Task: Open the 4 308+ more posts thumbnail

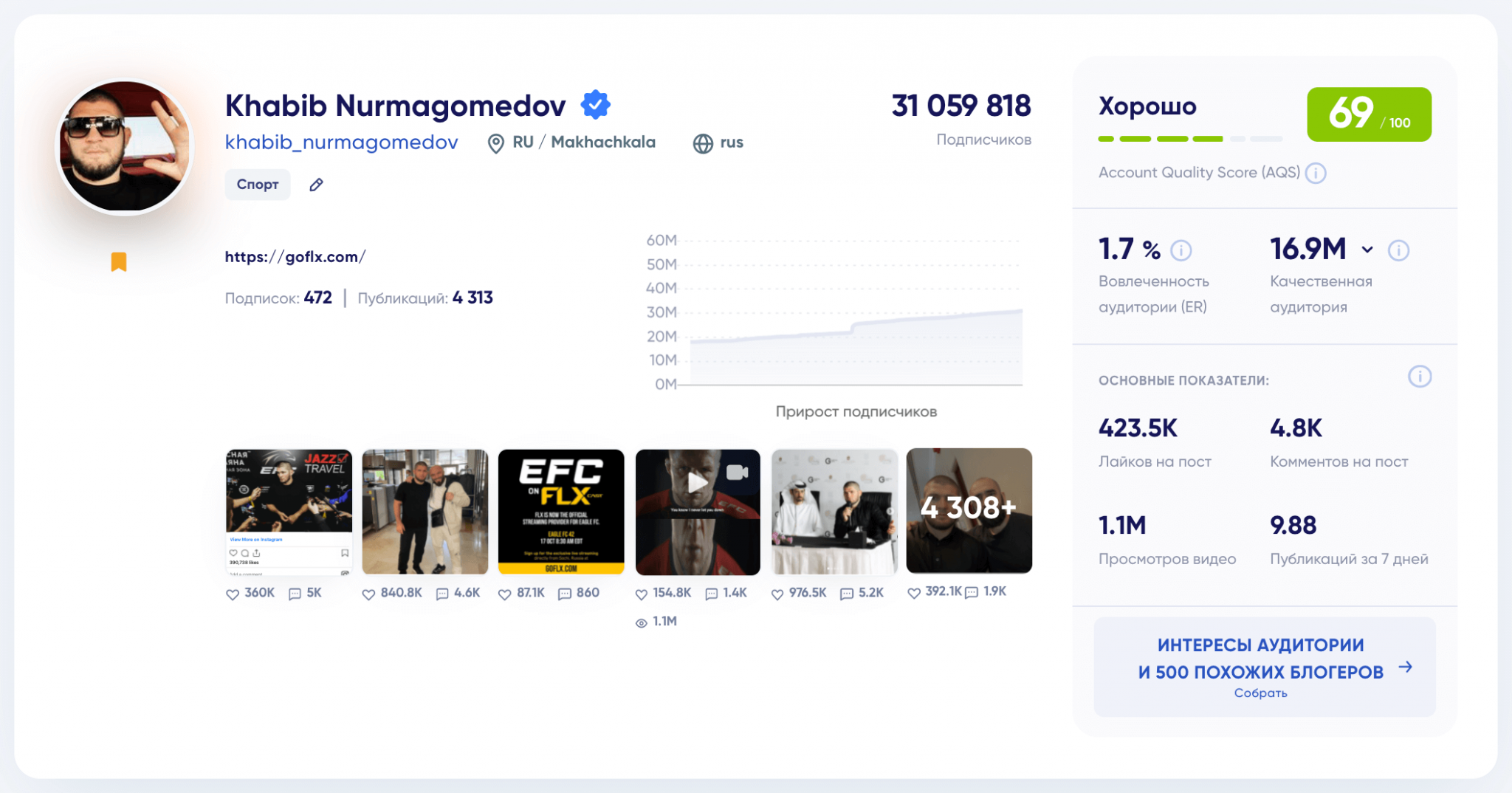Action: click(969, 510)
